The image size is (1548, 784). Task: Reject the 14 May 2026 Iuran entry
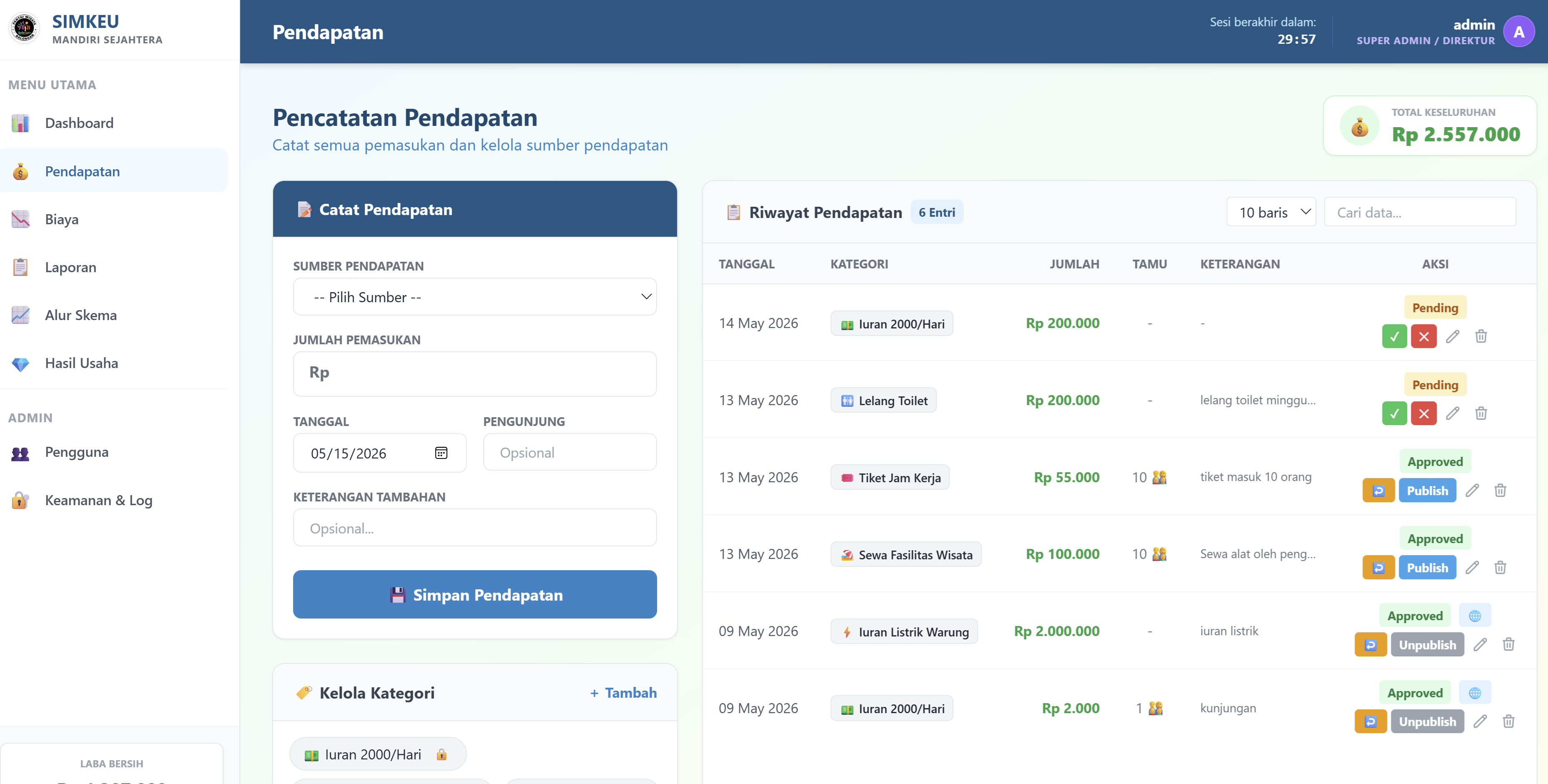coord(1424,336)
